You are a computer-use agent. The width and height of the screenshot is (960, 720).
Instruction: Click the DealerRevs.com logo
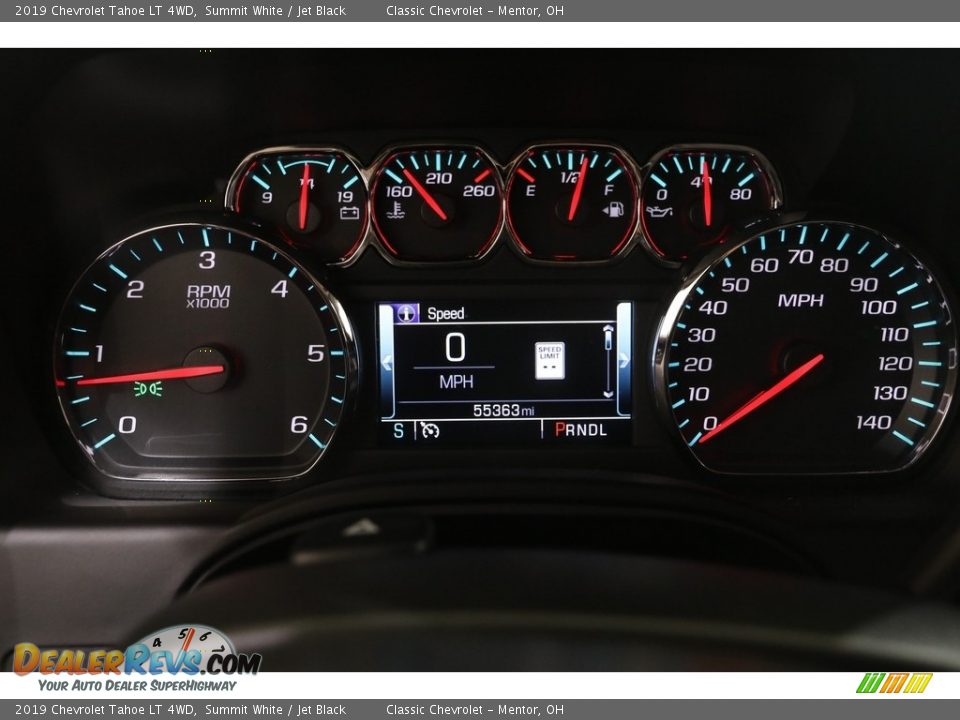tap(137, 659)
